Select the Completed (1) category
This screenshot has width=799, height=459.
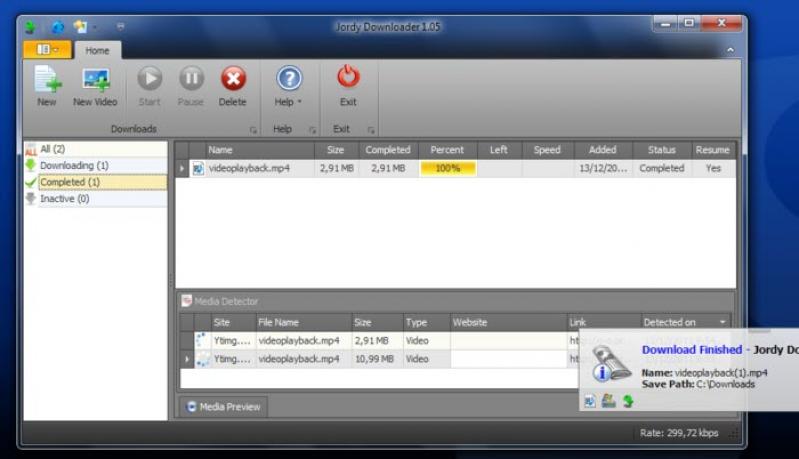point(96,182)
